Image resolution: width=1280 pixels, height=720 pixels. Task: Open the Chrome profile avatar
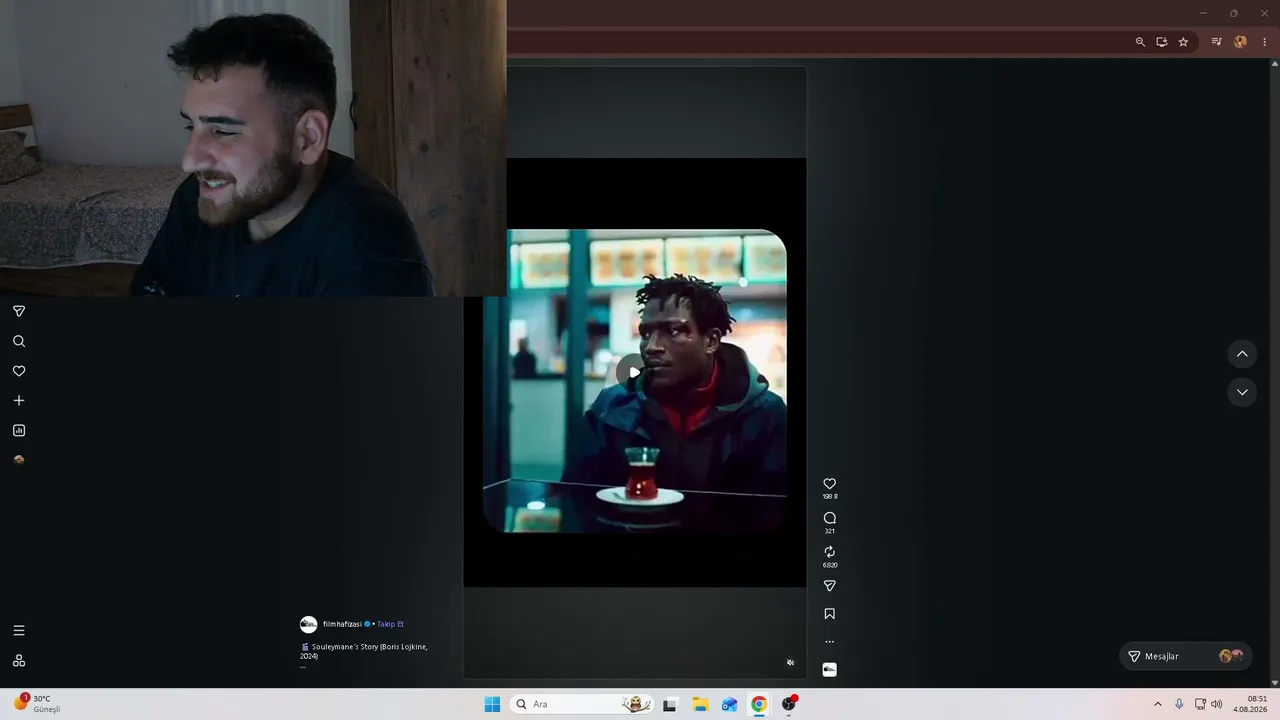(x=1241, y=42)
